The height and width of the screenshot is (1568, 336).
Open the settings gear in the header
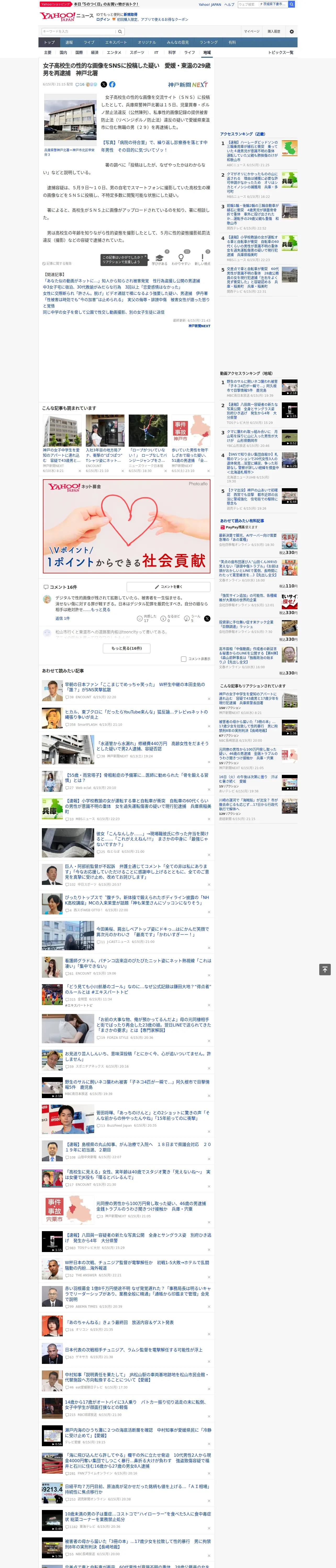click(x=292, y=32)
